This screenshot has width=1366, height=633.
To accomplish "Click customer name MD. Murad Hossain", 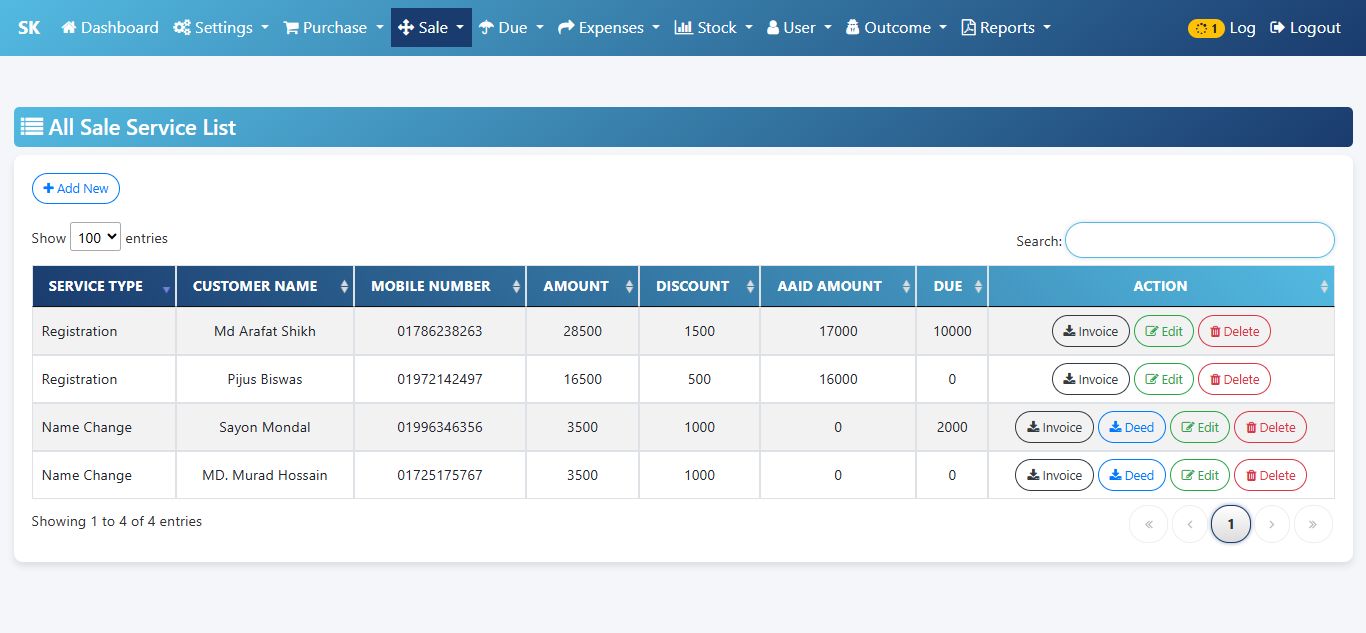I will point(265,475).
